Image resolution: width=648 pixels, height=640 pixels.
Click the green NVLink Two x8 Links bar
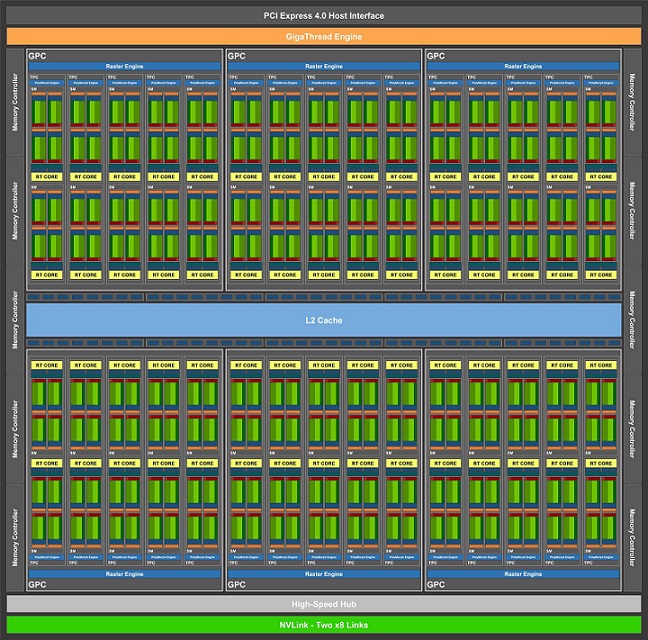(324, 625)
